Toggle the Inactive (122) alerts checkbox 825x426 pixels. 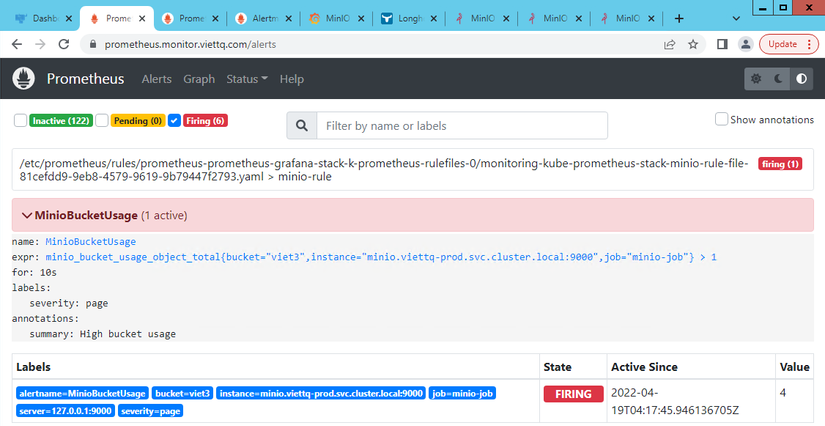[21, 121]
